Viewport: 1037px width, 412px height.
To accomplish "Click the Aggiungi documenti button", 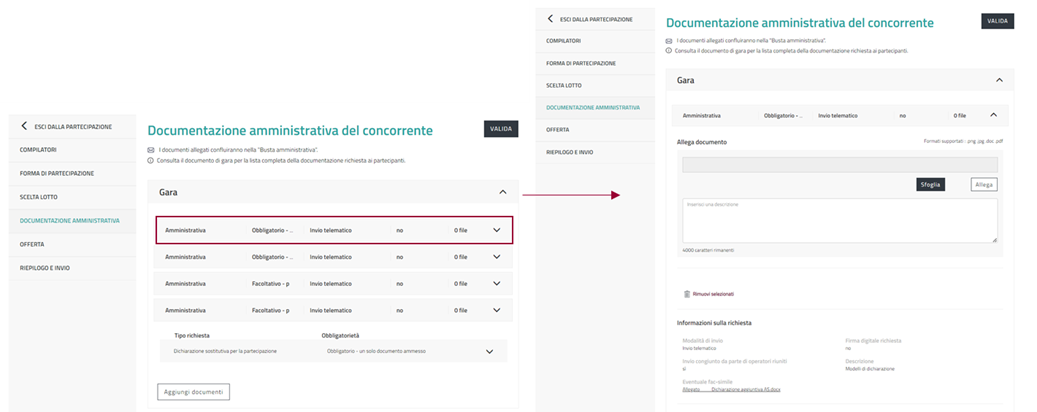I will [194, 392].
